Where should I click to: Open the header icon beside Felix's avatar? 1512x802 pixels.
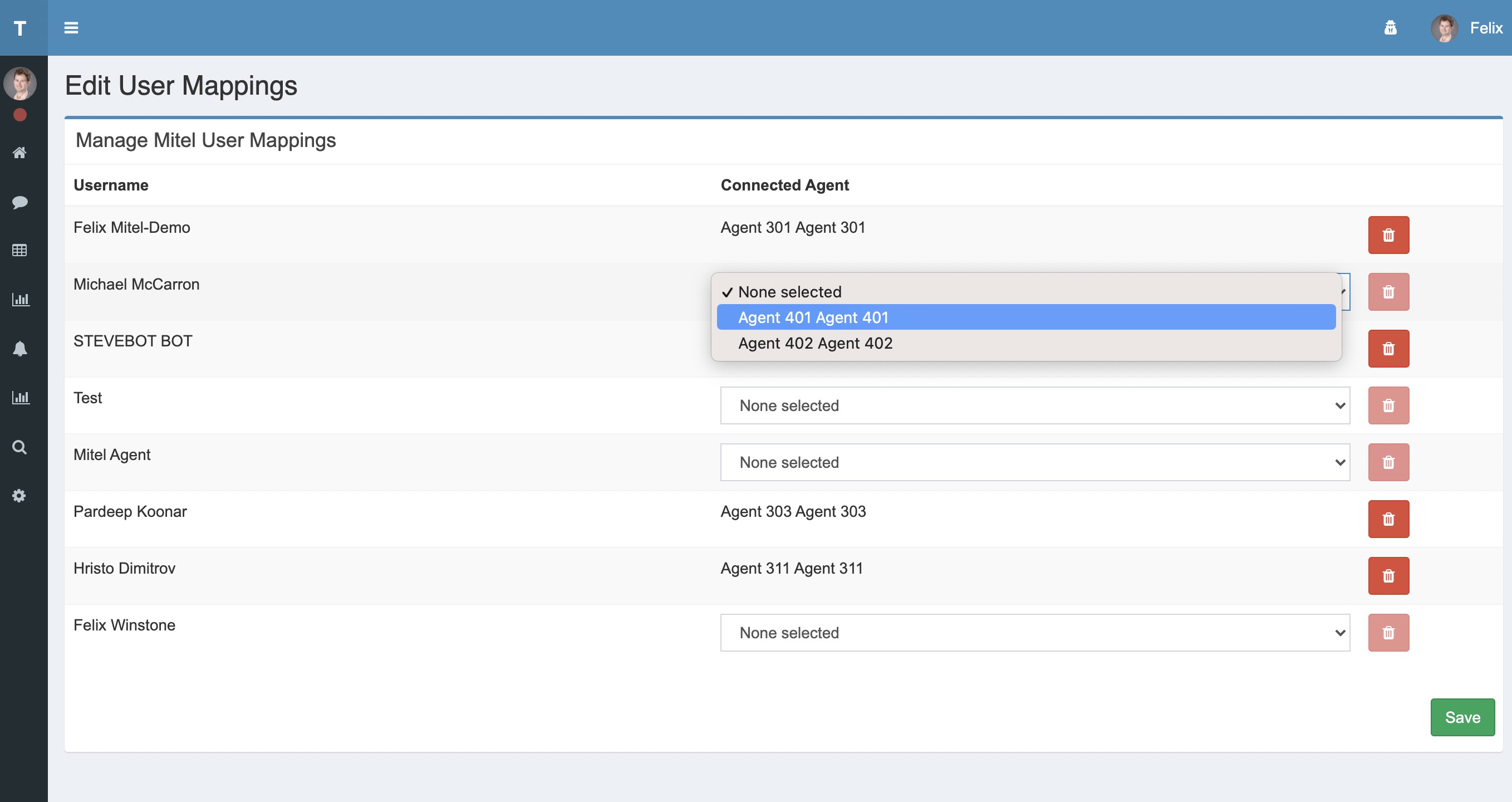1390,28
